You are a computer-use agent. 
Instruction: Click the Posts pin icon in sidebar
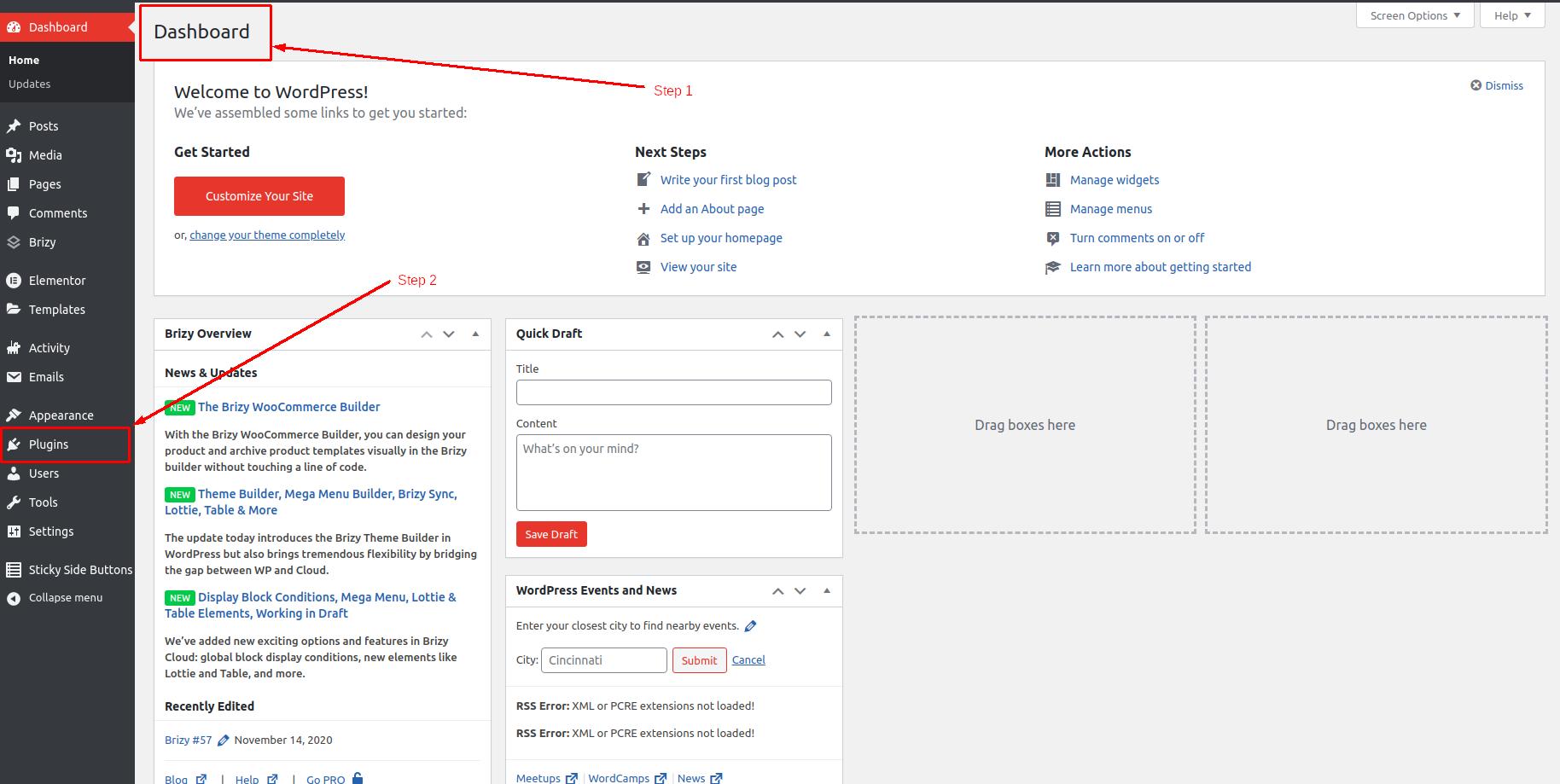coord(14,126)
